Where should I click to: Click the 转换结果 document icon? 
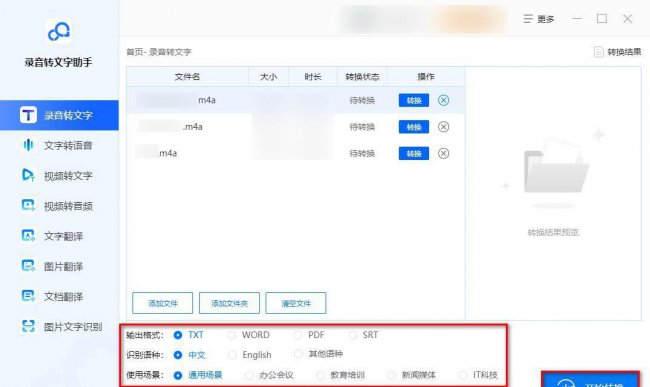(598, 52)
